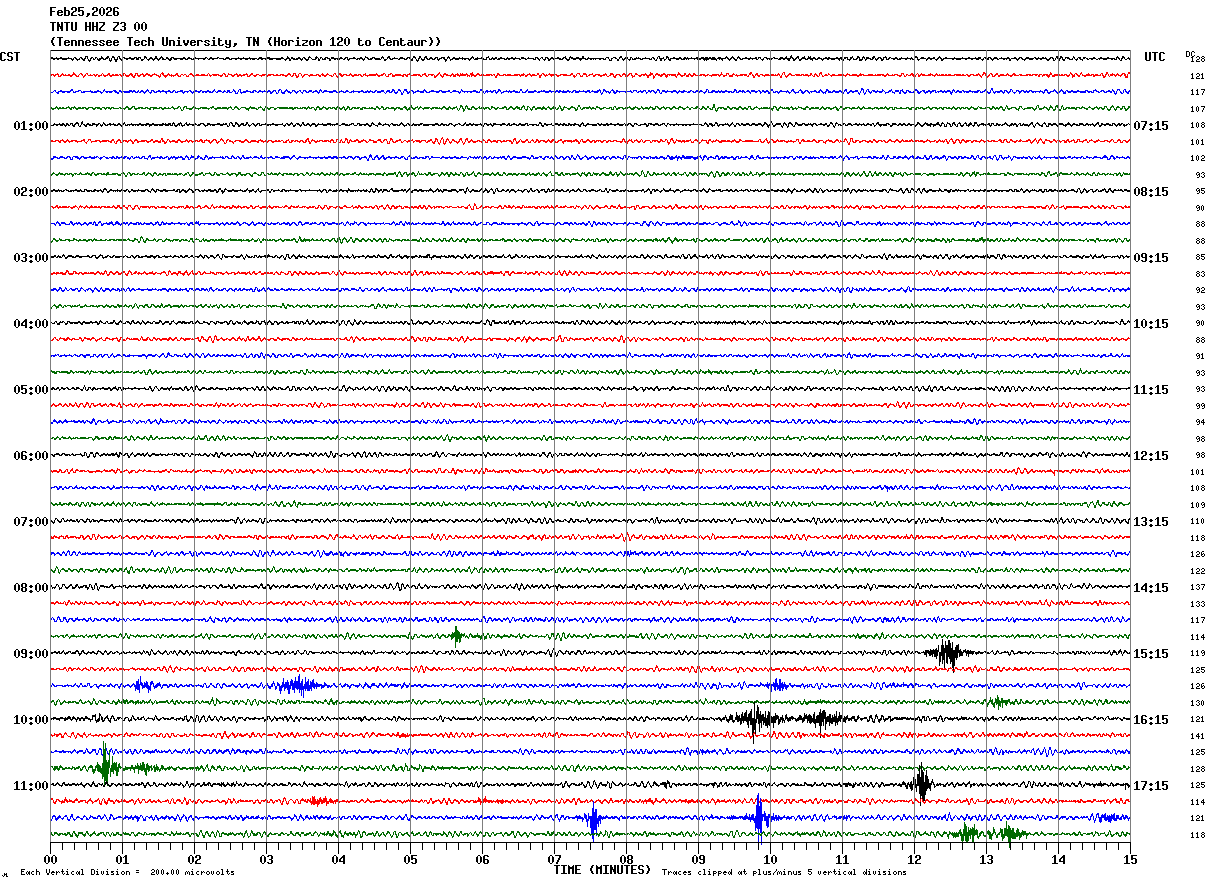Select the 06:00 CST time label

[x=31, y=456]
